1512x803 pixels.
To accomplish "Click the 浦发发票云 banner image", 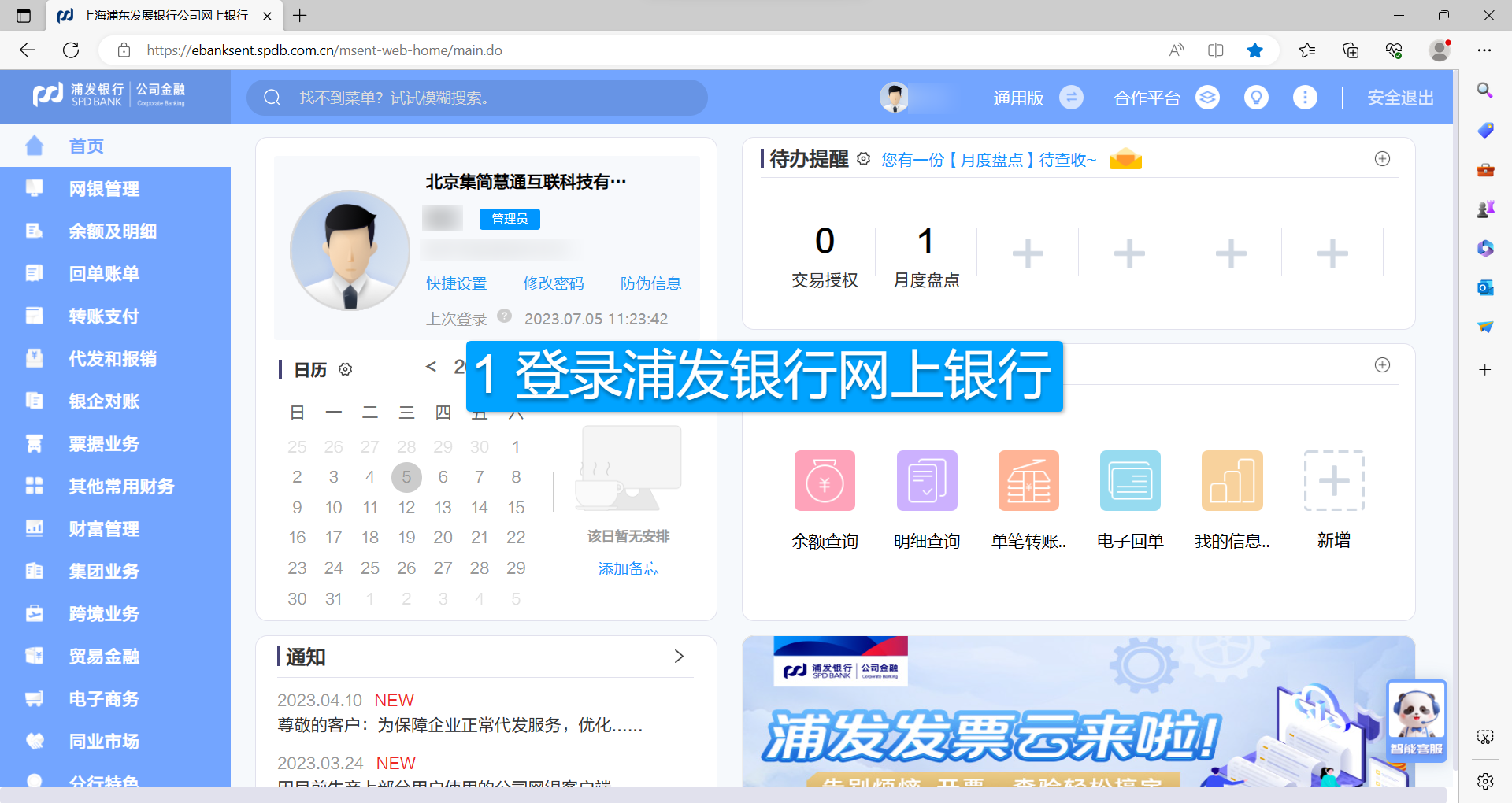I will coord(1078,712).
